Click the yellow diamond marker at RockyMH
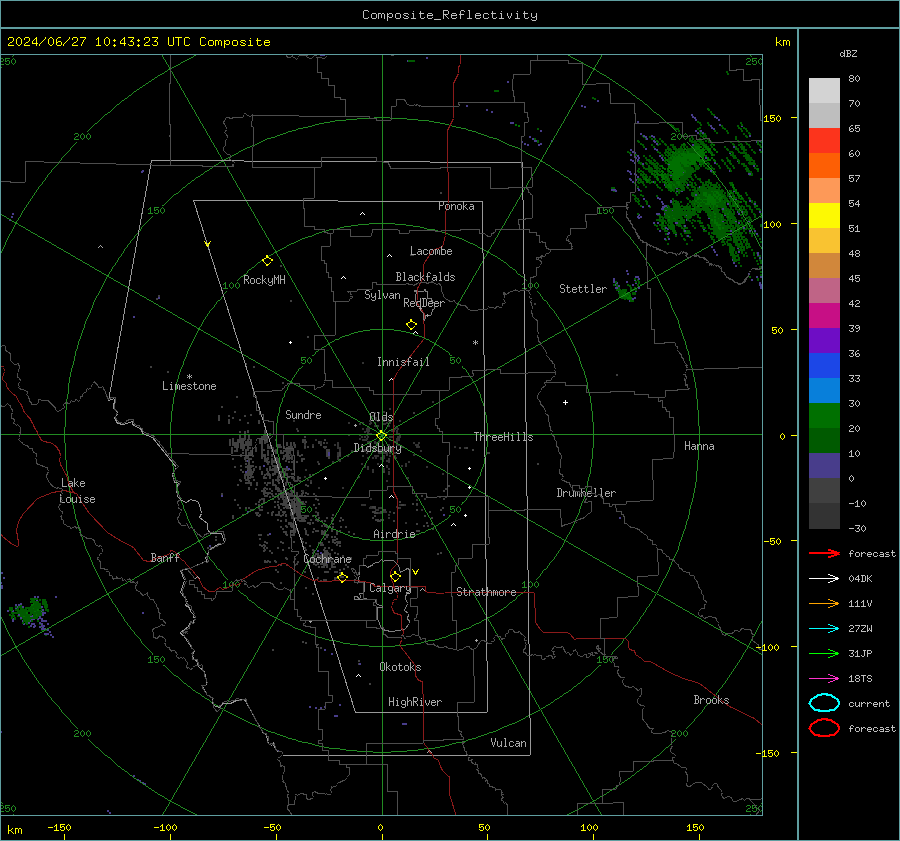 point(267,261)
